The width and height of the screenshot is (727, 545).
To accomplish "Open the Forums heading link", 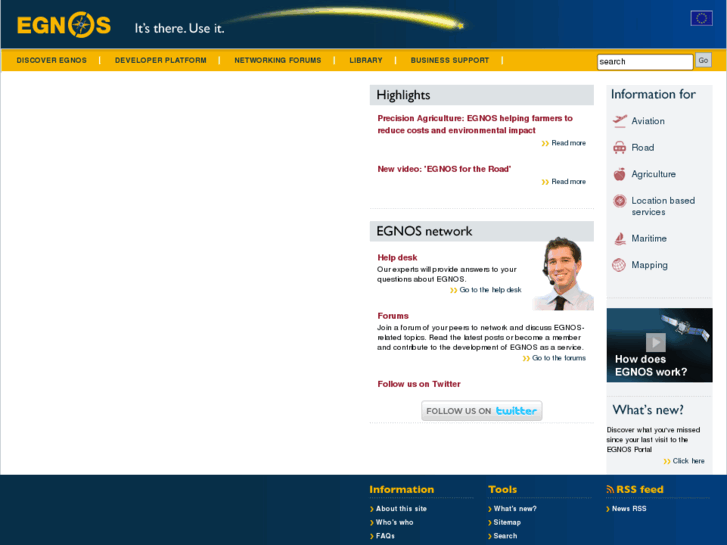I will [393, 316].
